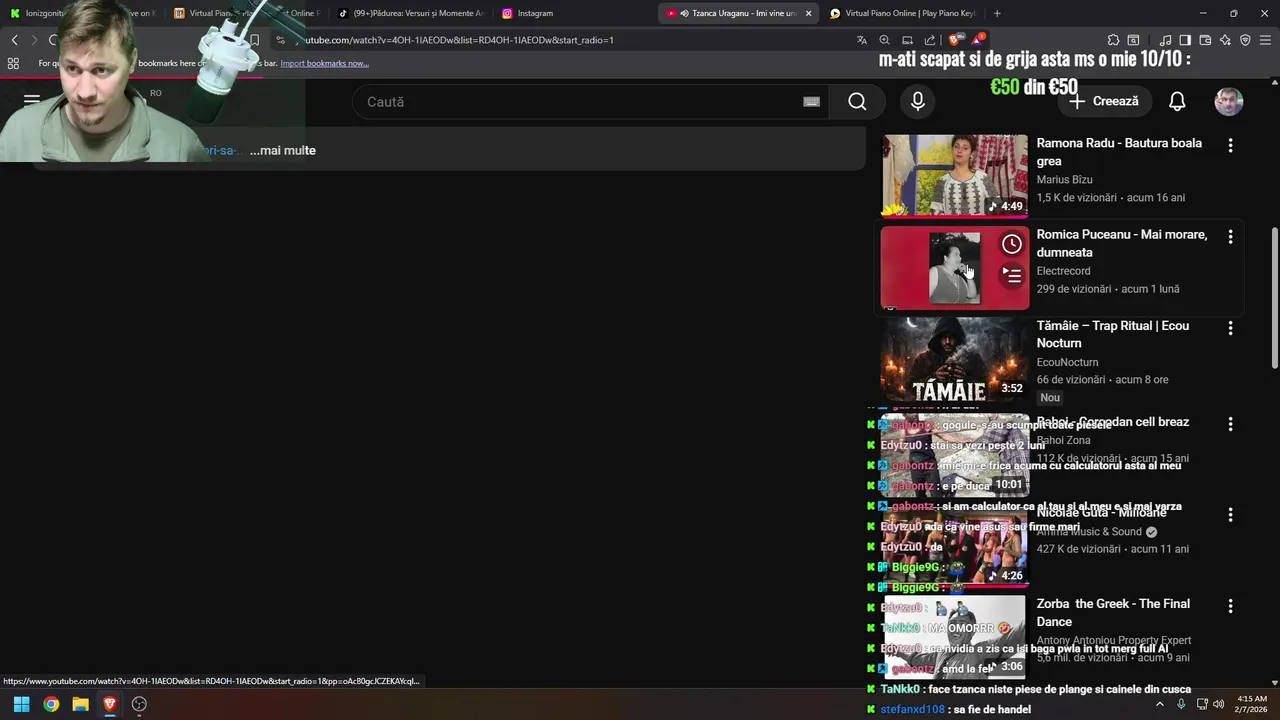
Task: Show hidden system tray icons
Action: pyautogui.click(x=1160, y=704)
